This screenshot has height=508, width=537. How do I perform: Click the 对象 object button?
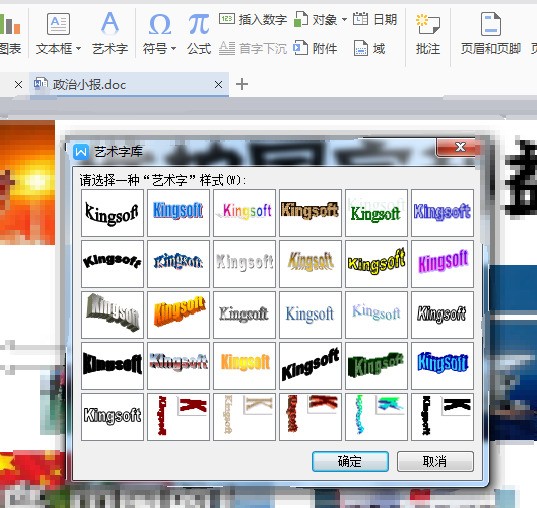click(x=315, y=20)
